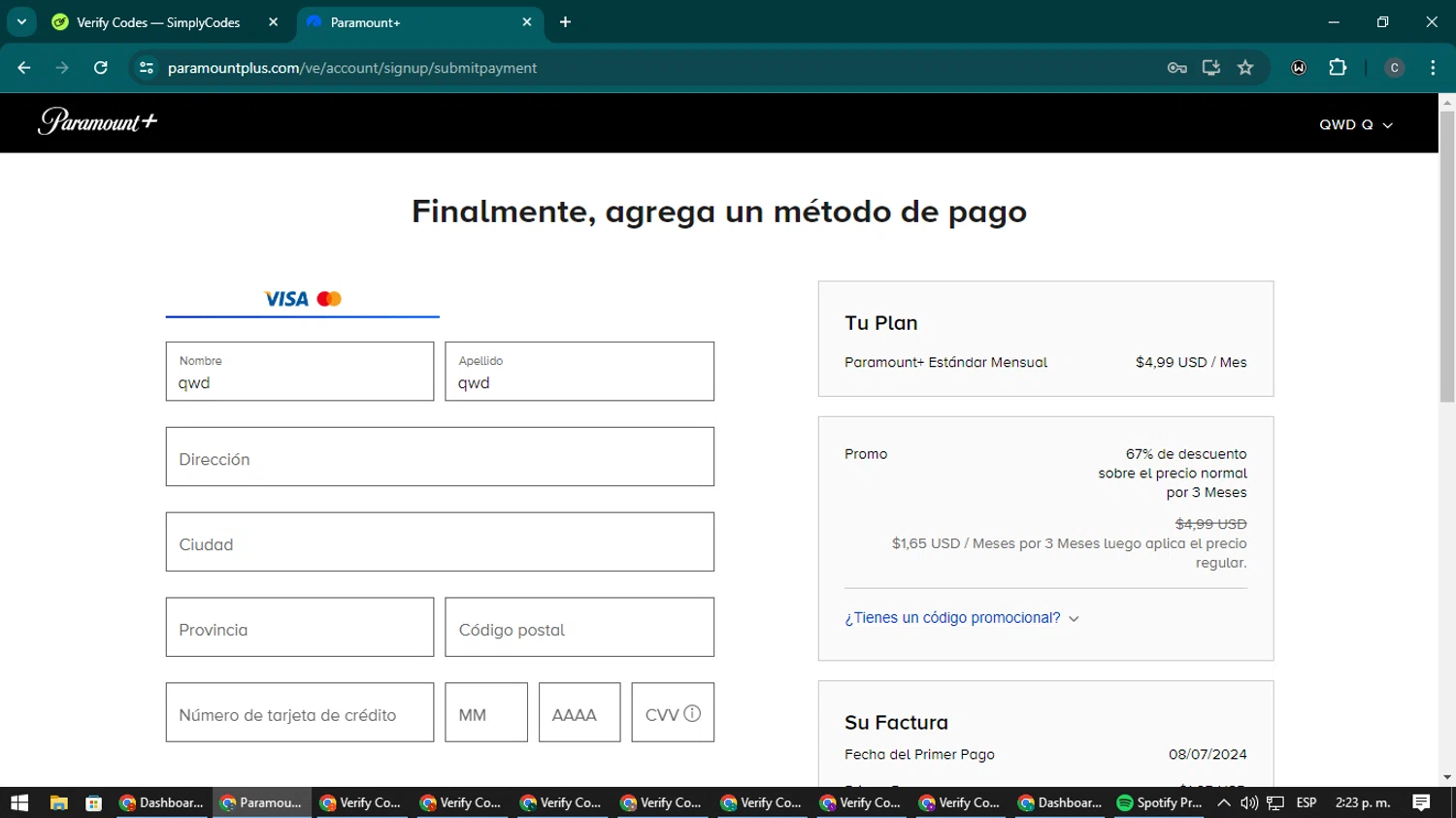The image size is (1456, 818).
Task: Click the AAAA expiration year field
Action: point(579,713)
